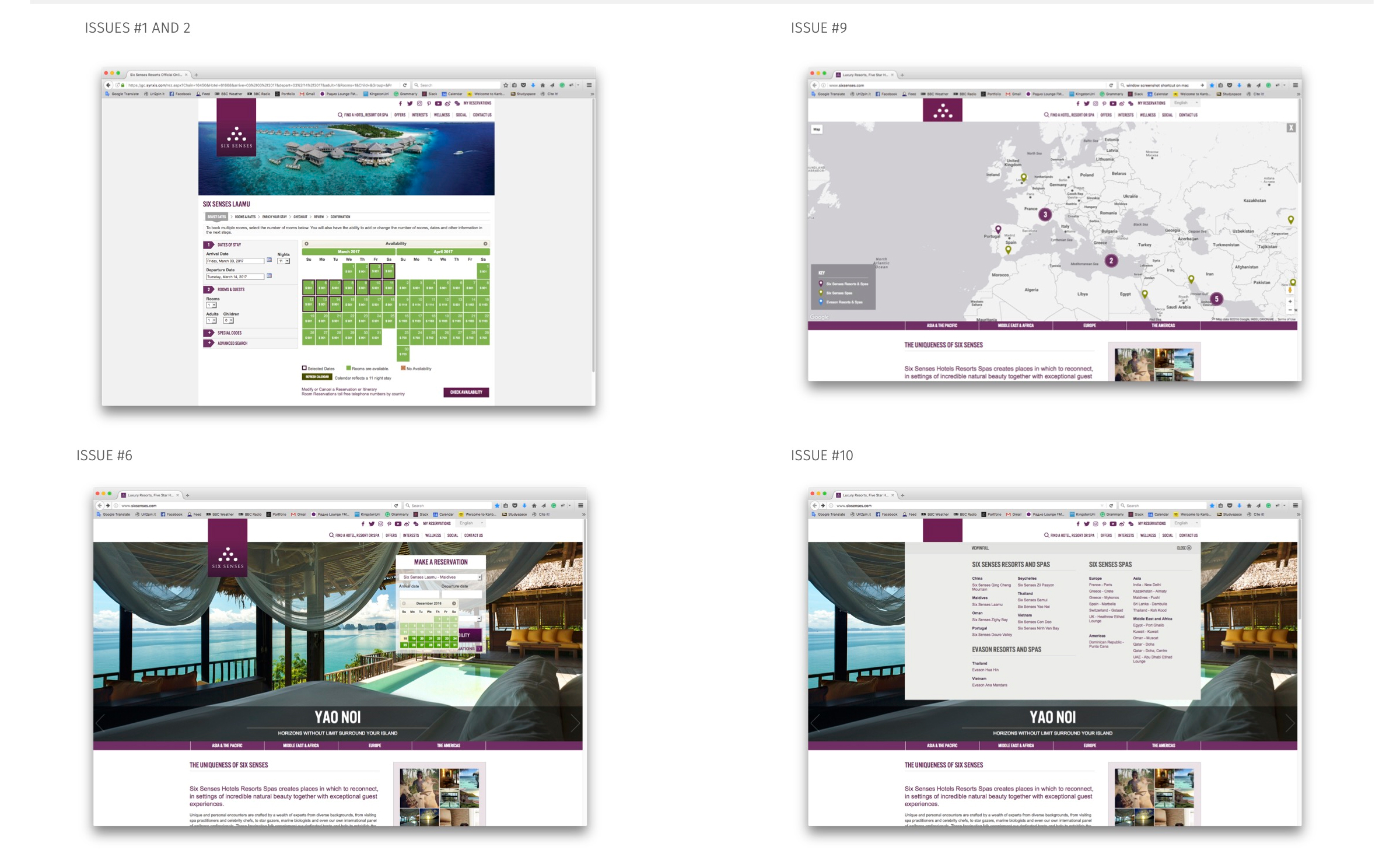This screenshot has width=1400, height=868.
Task: Click the Refresh Calendar button
Action: [317, 377]
